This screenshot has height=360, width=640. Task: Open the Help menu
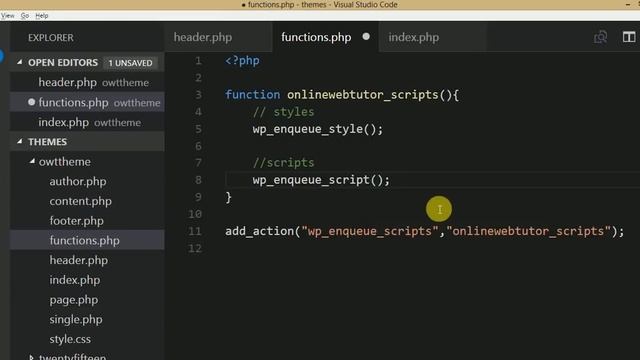pyautogui.click(x=42, y=16)
